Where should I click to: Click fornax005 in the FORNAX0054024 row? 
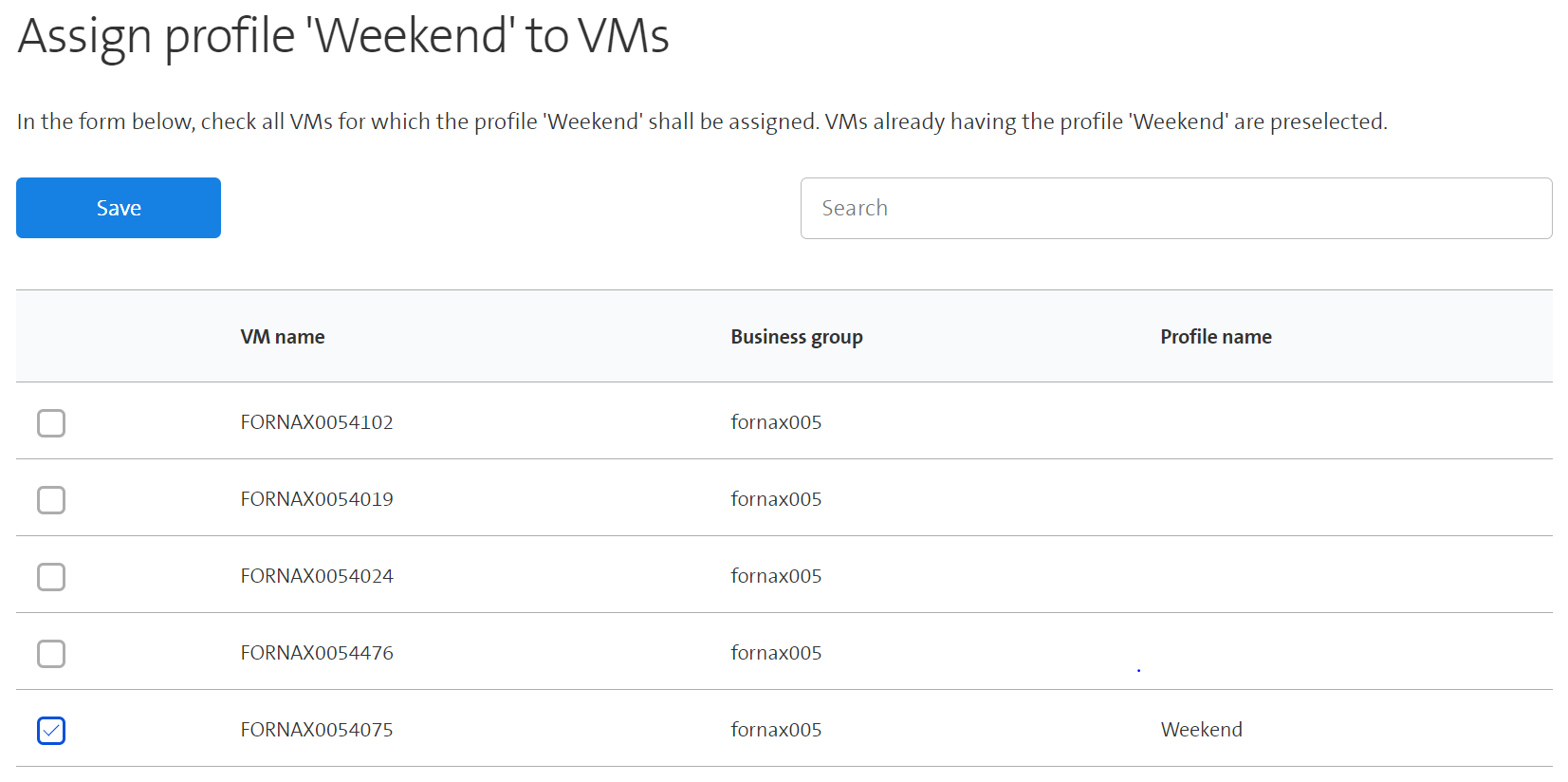click(776, 576)
